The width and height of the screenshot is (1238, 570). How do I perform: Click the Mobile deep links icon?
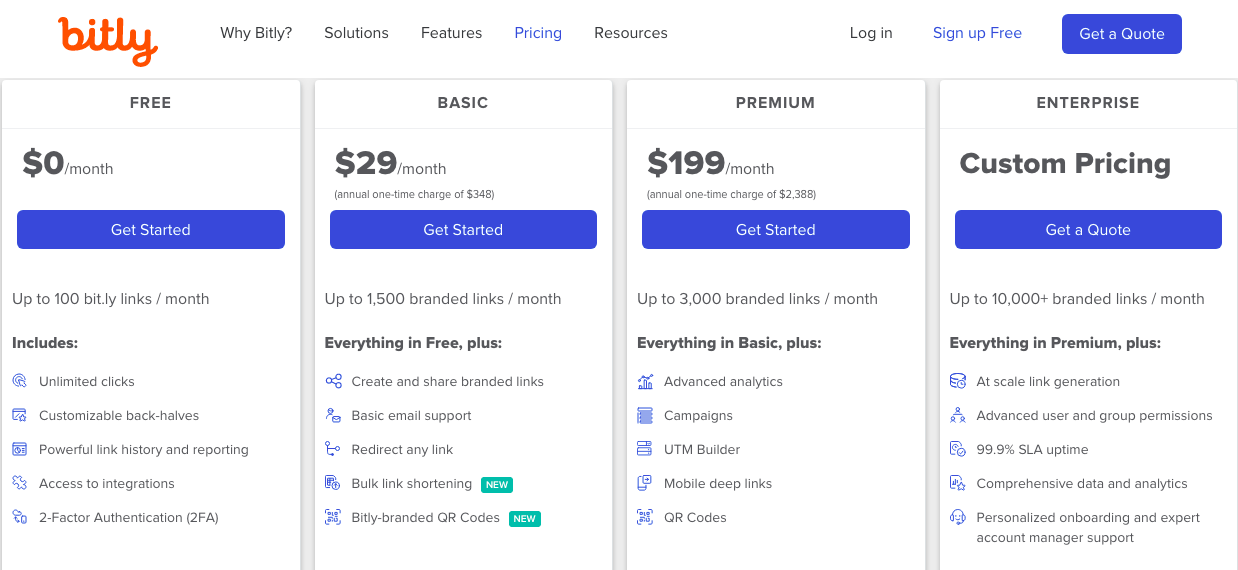pyautogui.click(x=645, y=483)
